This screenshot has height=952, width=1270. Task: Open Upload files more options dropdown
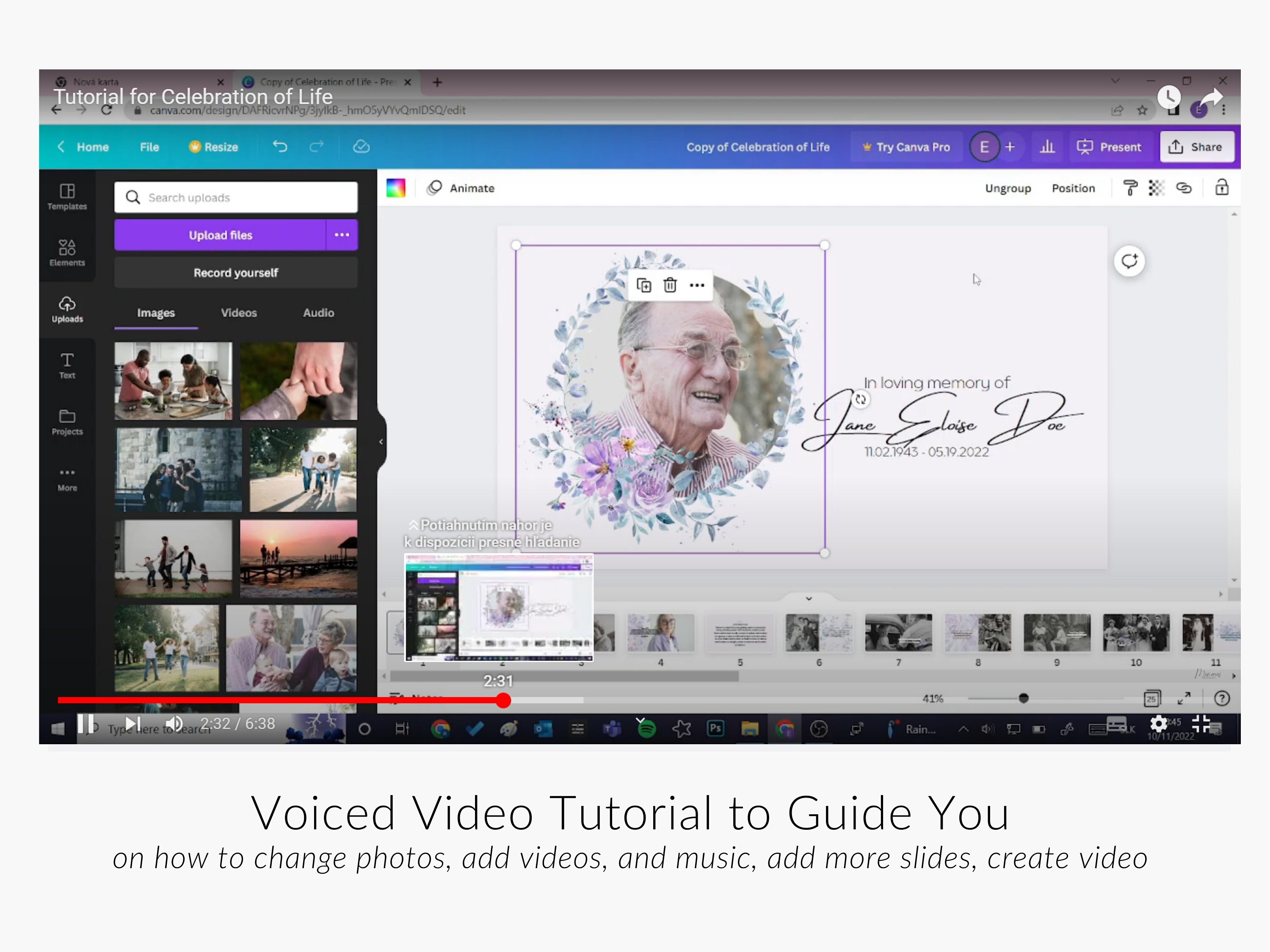342,235
